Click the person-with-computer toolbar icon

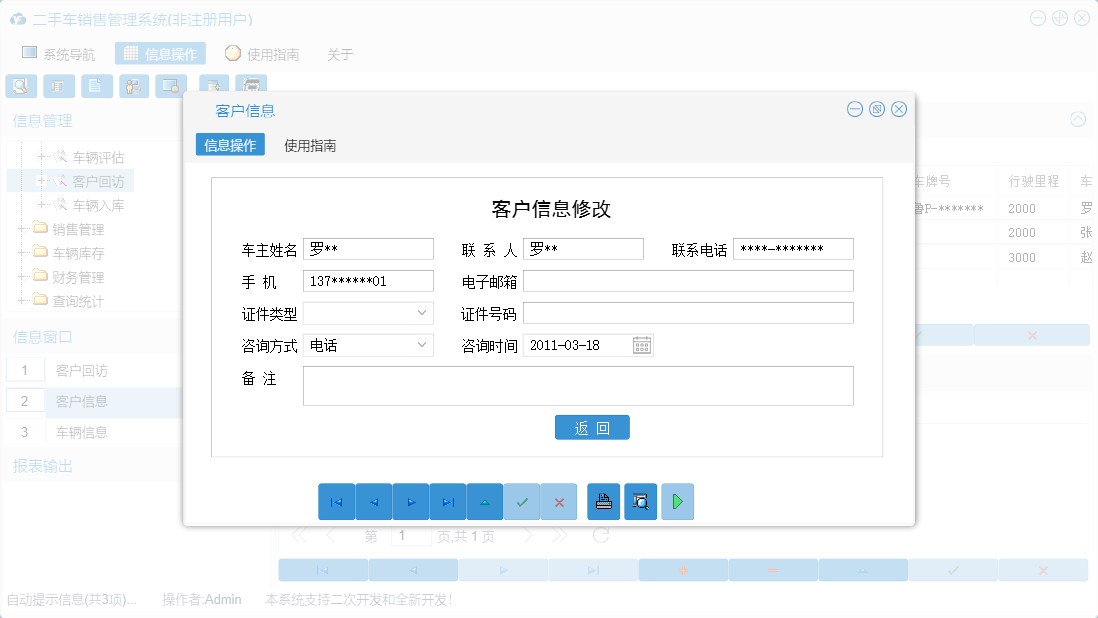[x=133, y=86]
